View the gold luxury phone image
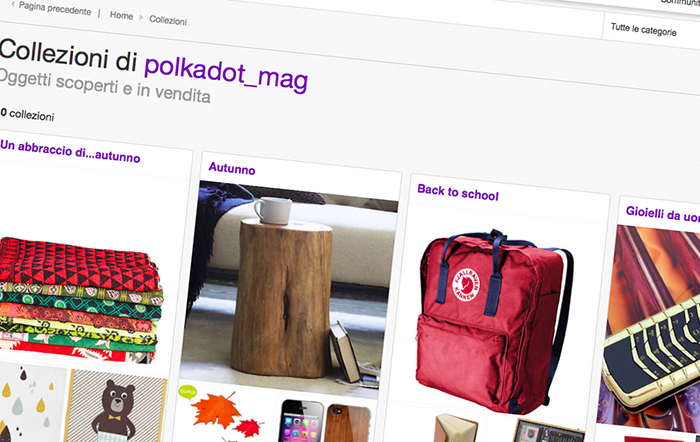The width and height of the screenshot is (700, 442). 650,328
